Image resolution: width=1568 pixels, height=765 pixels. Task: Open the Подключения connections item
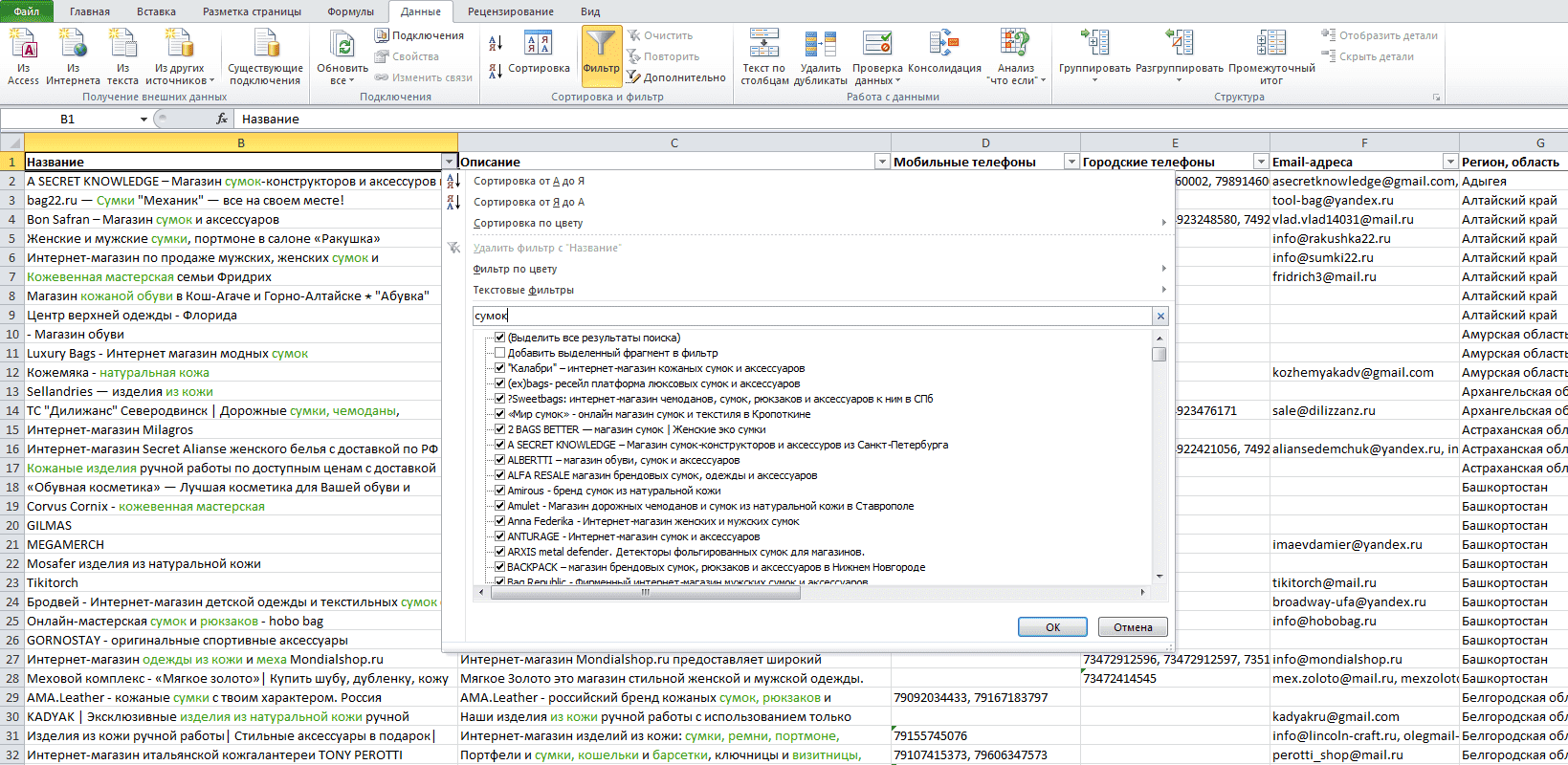[419, 35]
